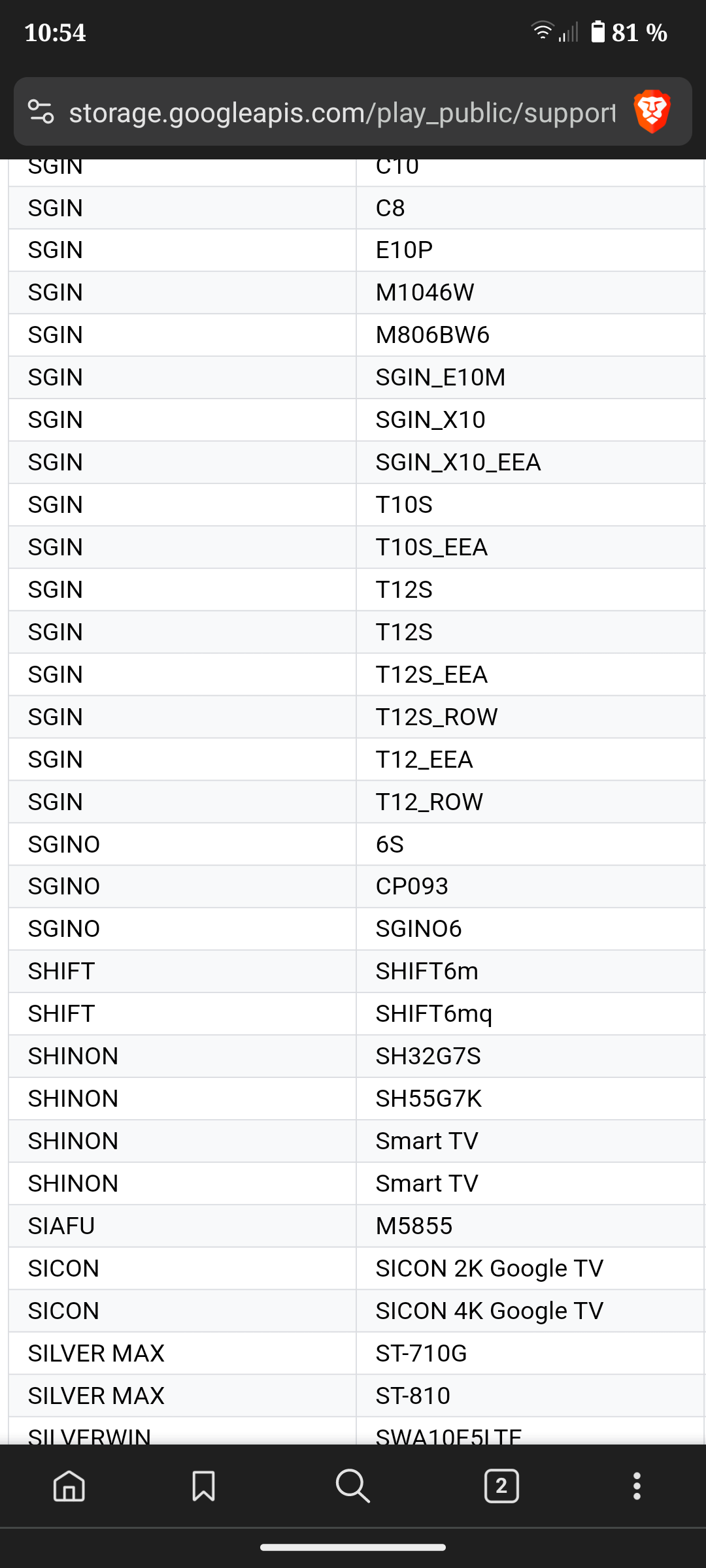The width and height of the screenshot is (706, 1568).
Task: Tap the bookmark icon in bottom bar
Action: (203, 1486)
